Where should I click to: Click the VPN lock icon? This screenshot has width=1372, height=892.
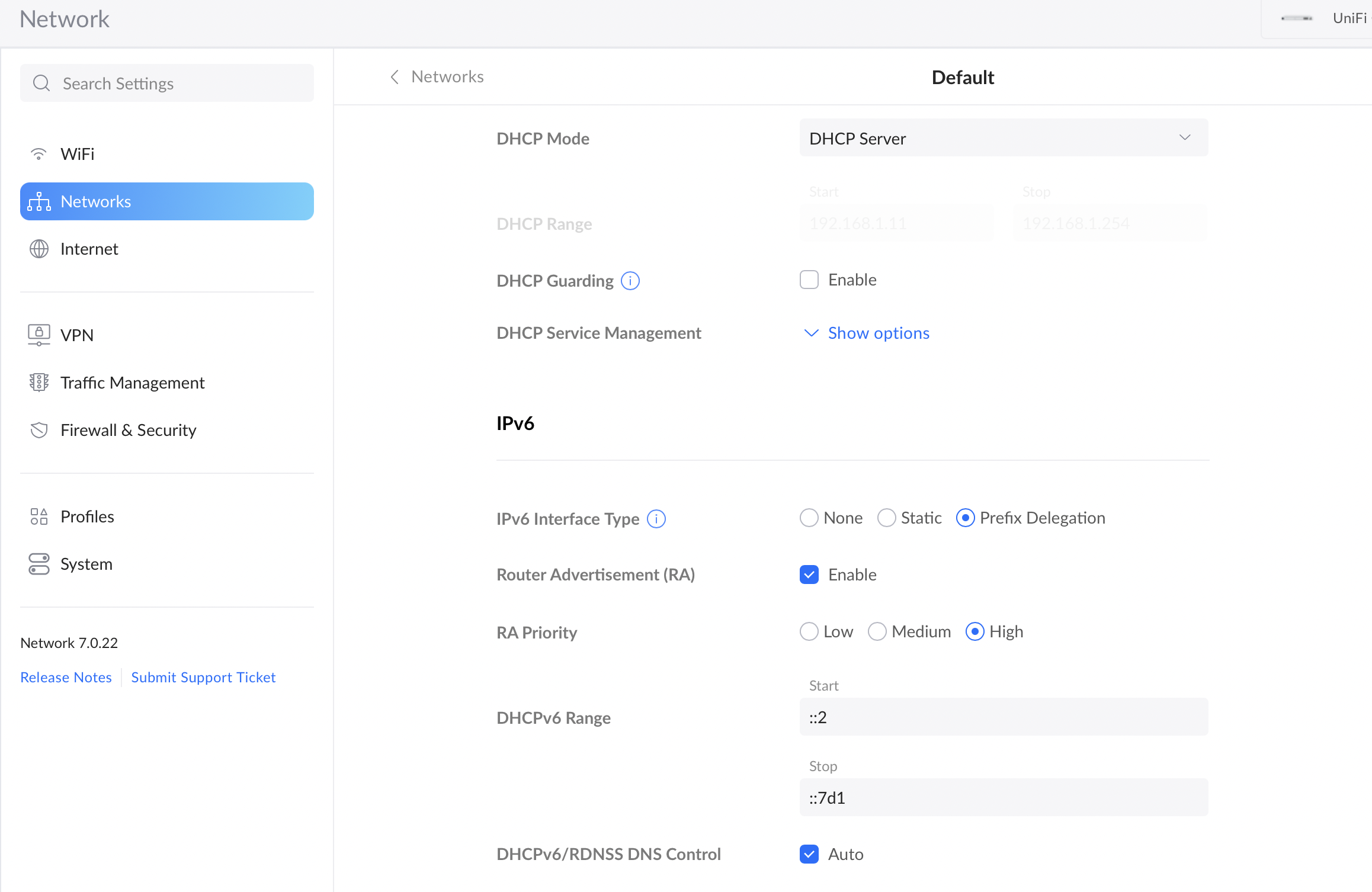pyautogui.click(x=39, y=335)
